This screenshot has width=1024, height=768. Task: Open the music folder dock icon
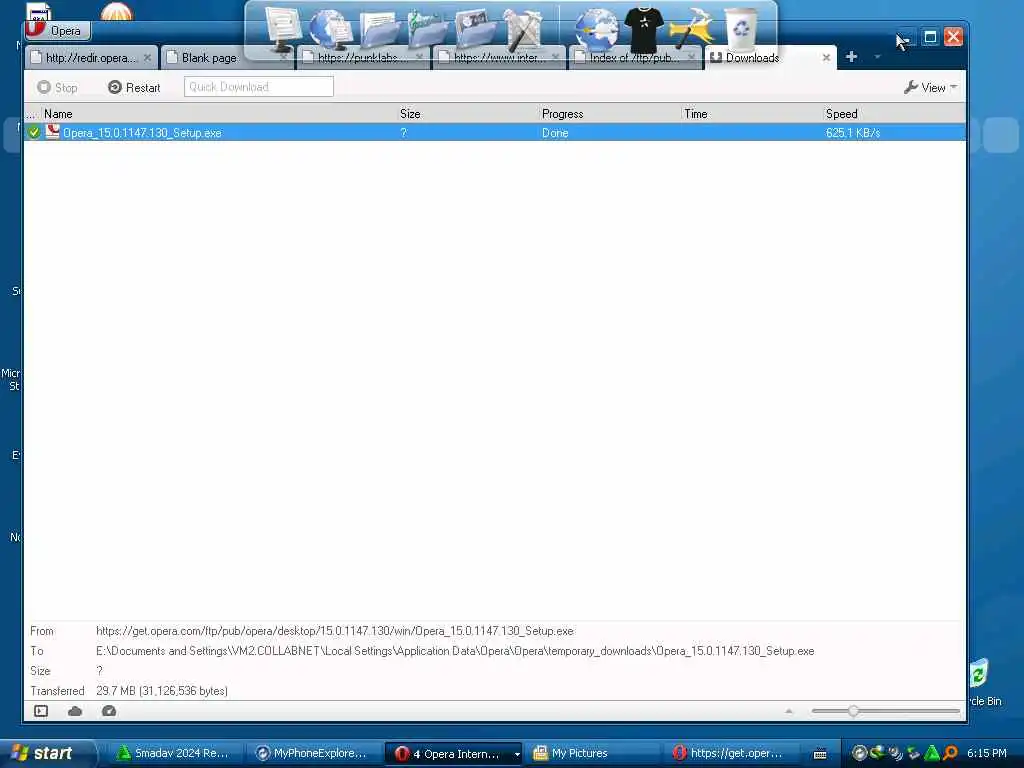[428, 30]
